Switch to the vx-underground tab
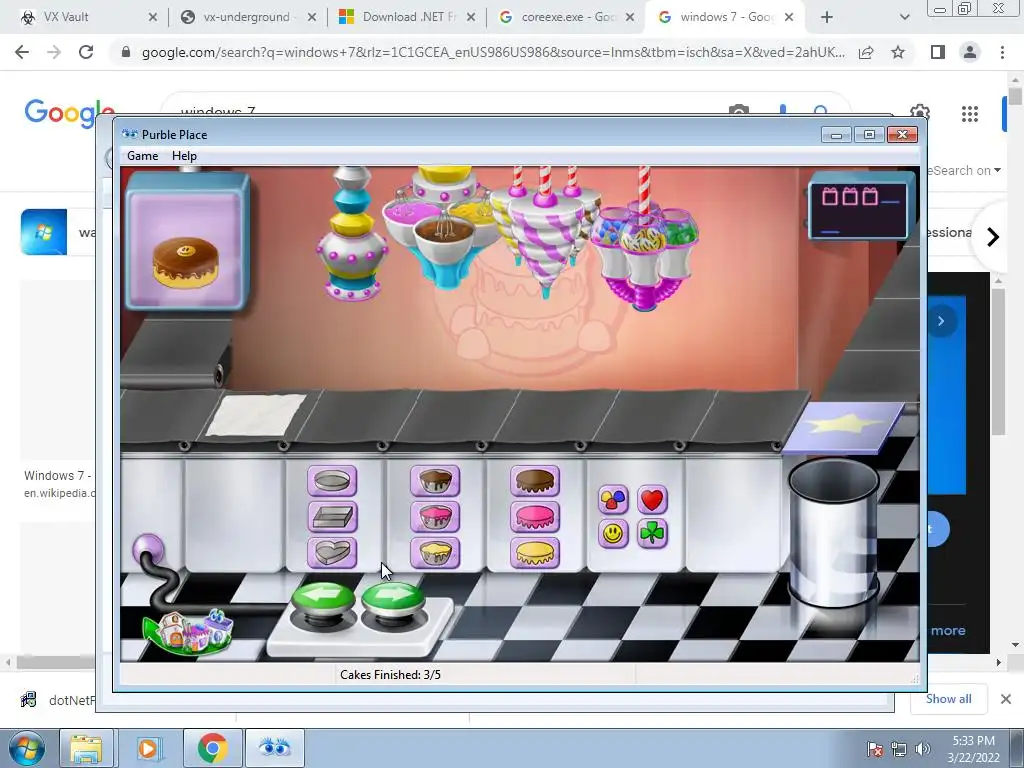 [248, 17]
